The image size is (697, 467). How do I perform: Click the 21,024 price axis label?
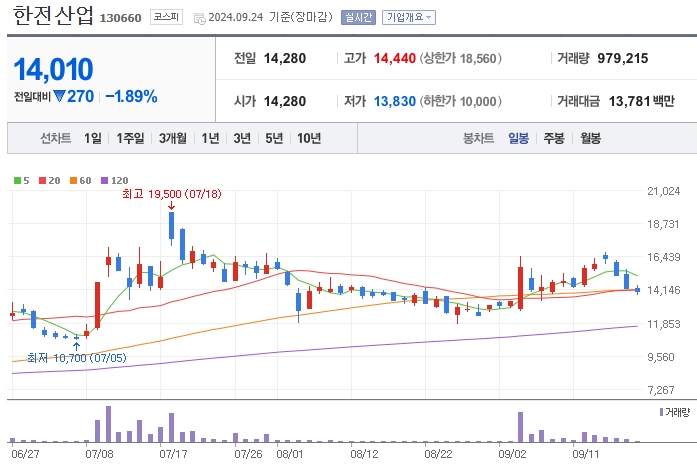(664, 191)
